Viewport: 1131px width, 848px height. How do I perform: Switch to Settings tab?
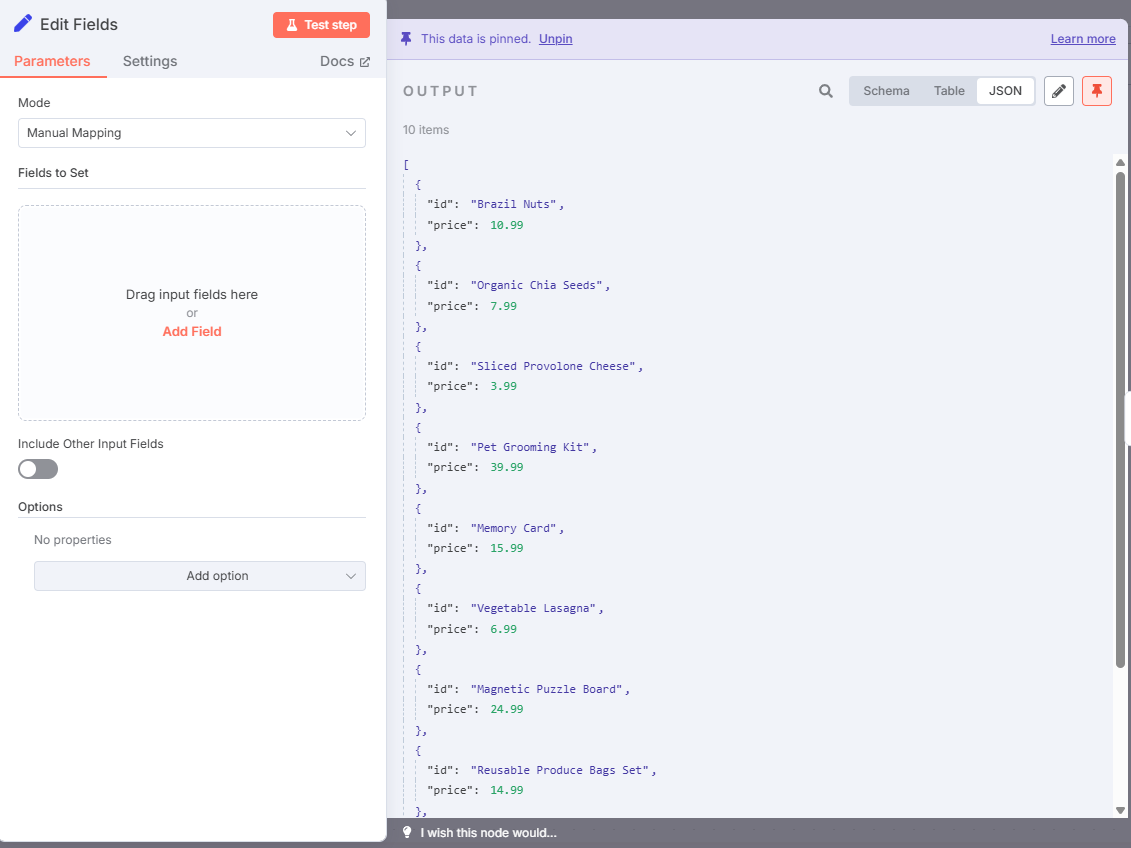coord(150,61)
